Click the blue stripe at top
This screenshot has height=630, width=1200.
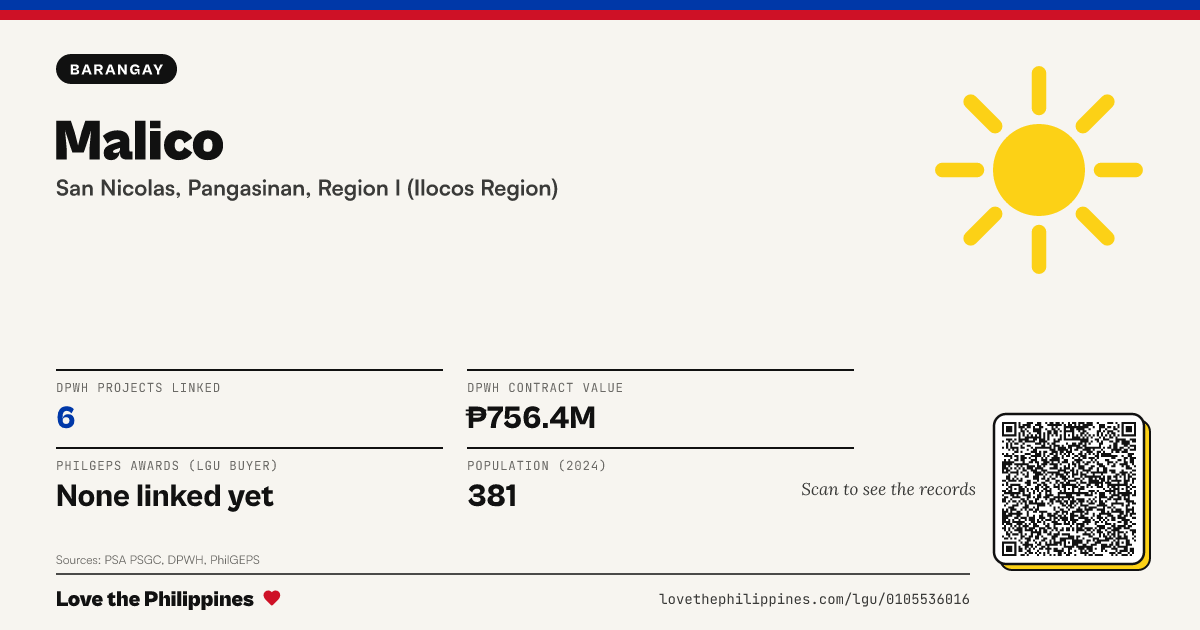click(x=600, y=5)
